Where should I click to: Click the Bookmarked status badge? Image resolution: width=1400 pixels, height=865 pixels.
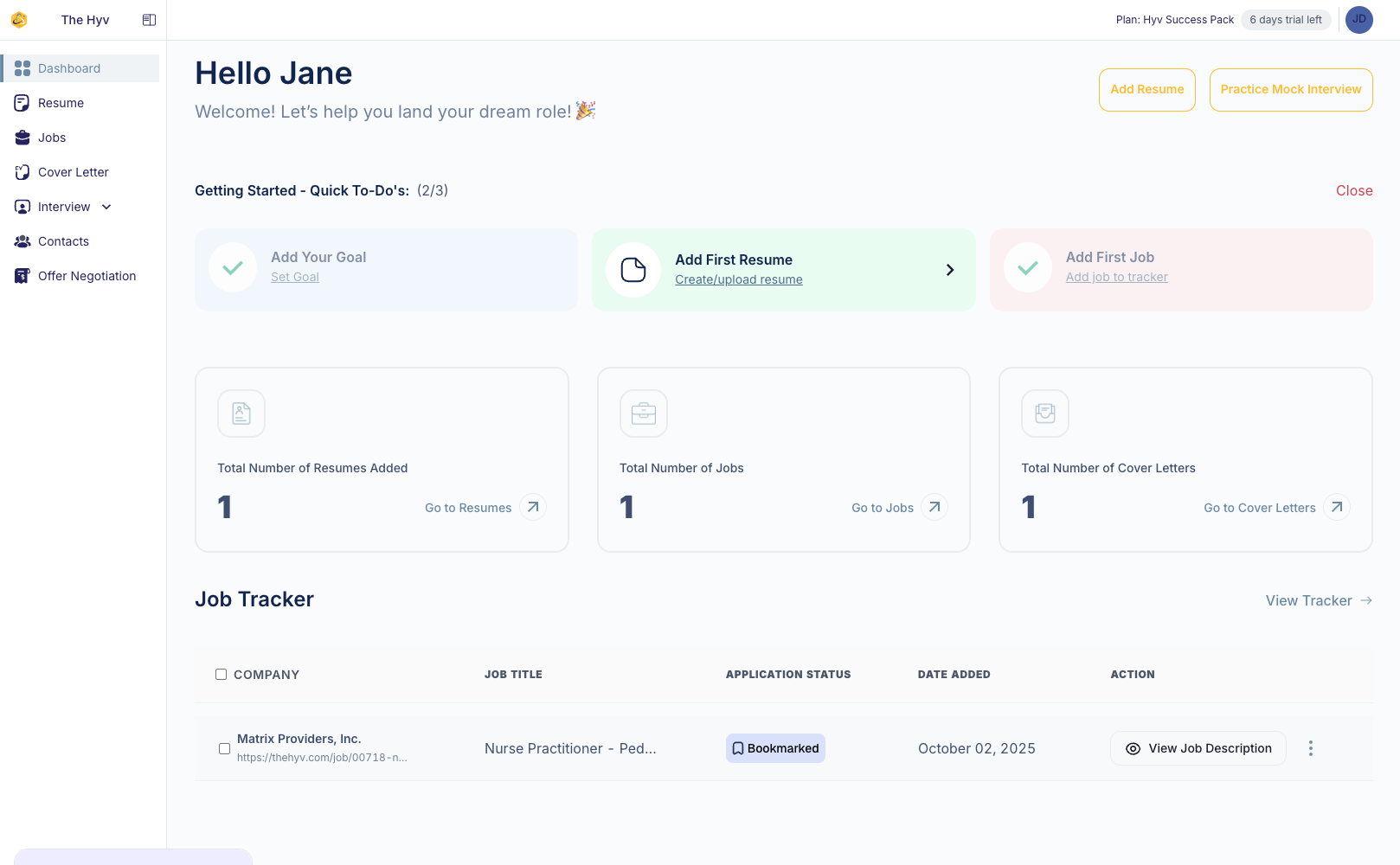pyautogui.click(x=775, y=748)
